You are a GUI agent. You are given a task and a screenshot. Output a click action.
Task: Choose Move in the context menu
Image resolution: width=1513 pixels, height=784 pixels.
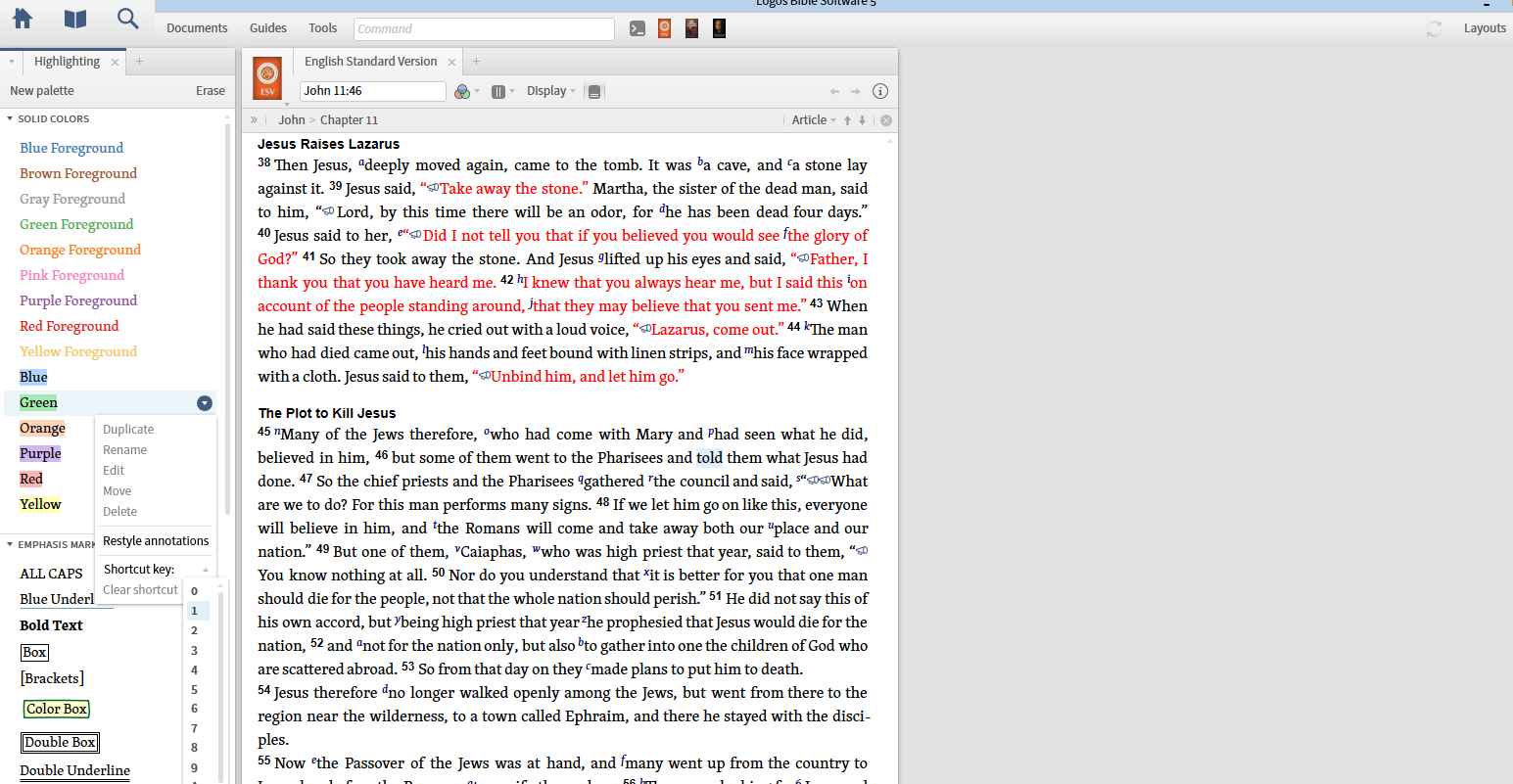coord(118,491)
